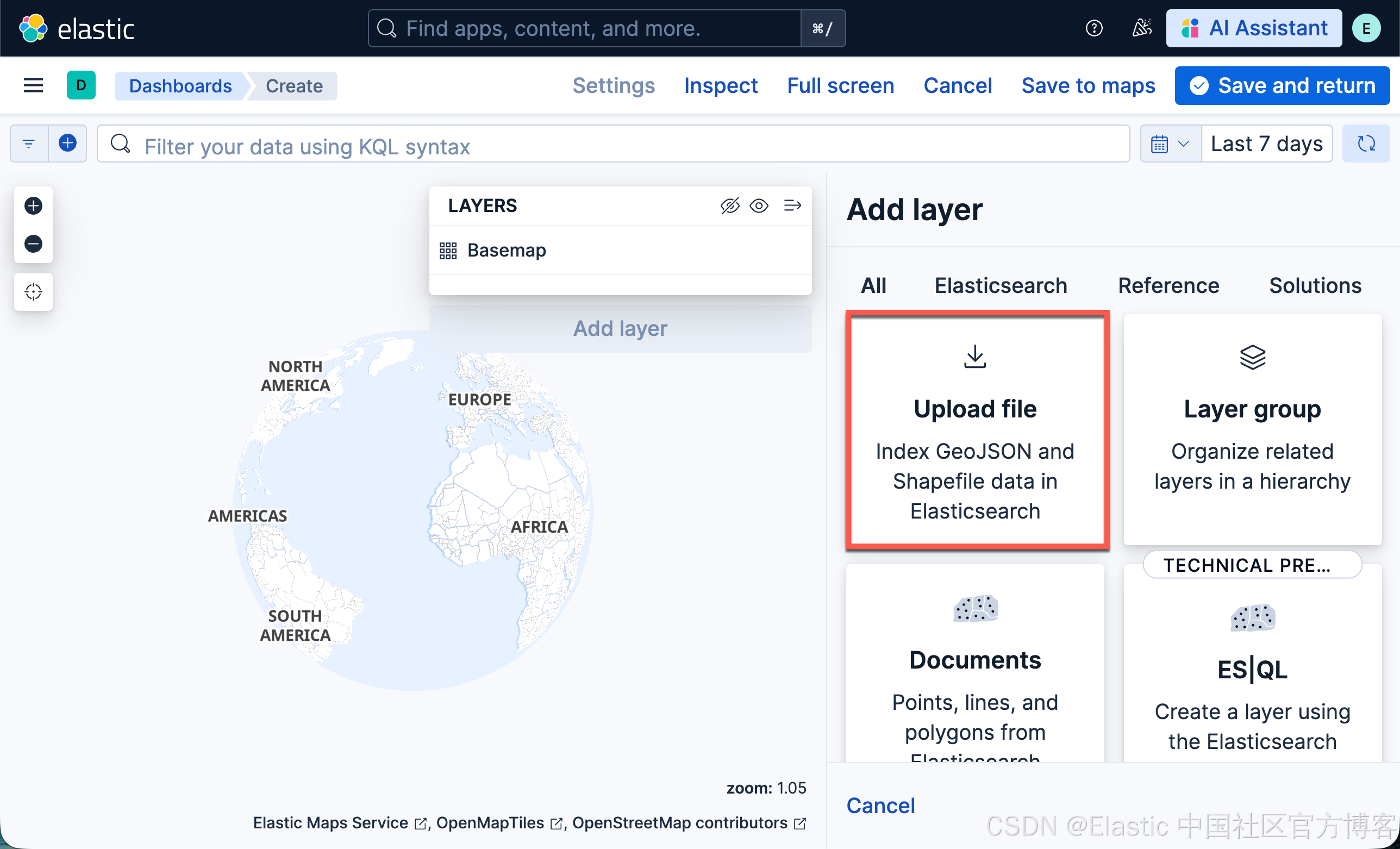This screenshot has height=849, width=1400.
Task: Open the Last 7 days time picker
Action: pos(1266,144)
